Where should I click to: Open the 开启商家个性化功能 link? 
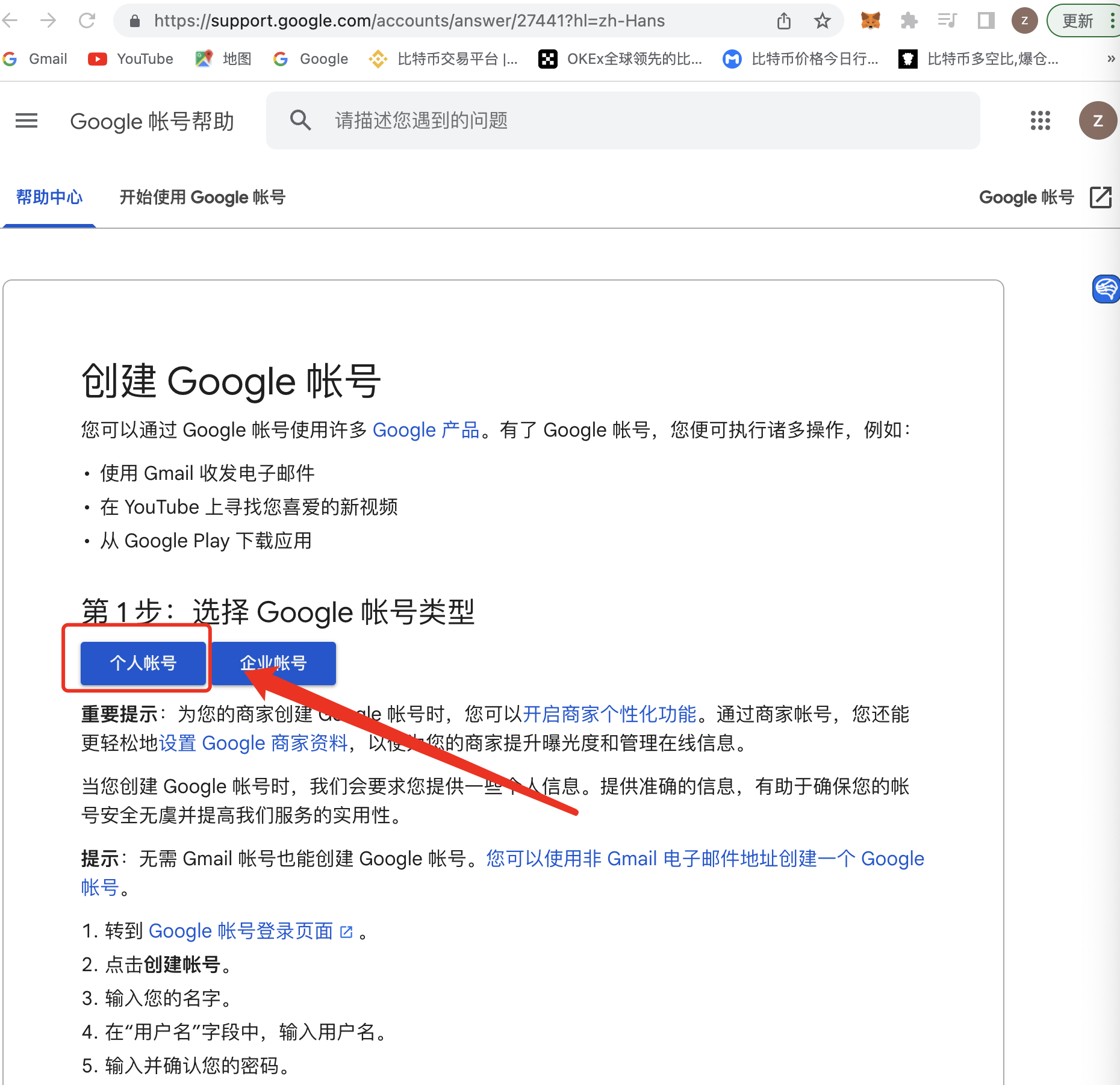tap(609, 715)
